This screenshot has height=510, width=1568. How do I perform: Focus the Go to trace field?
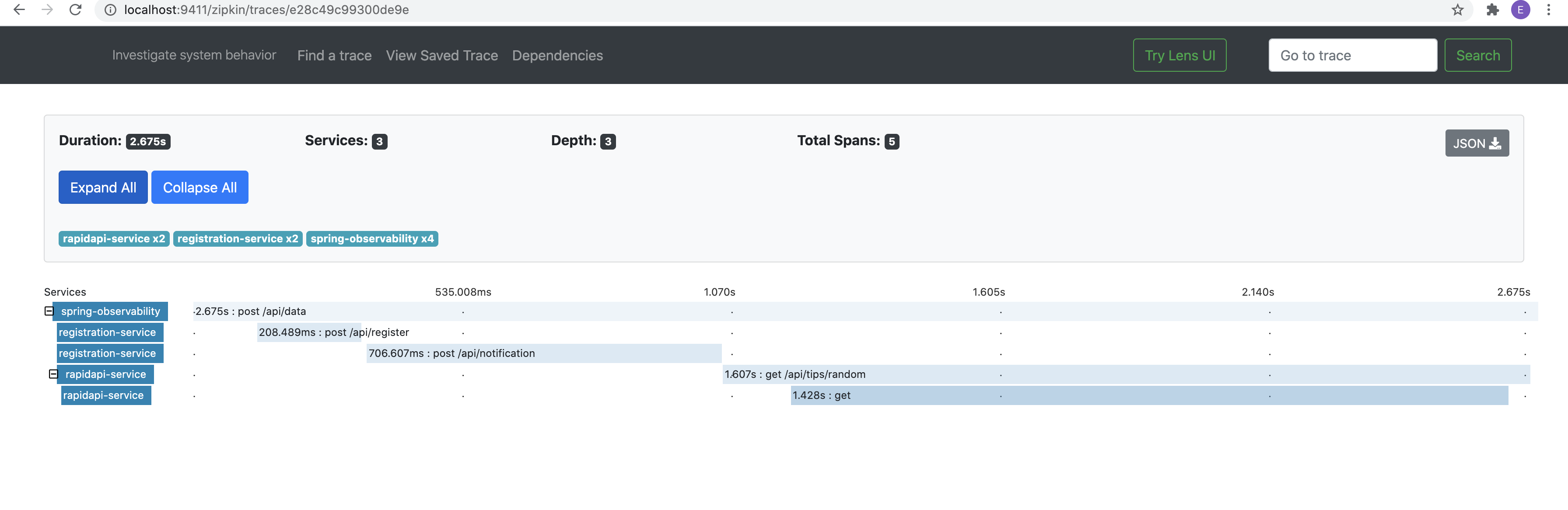1352,56
